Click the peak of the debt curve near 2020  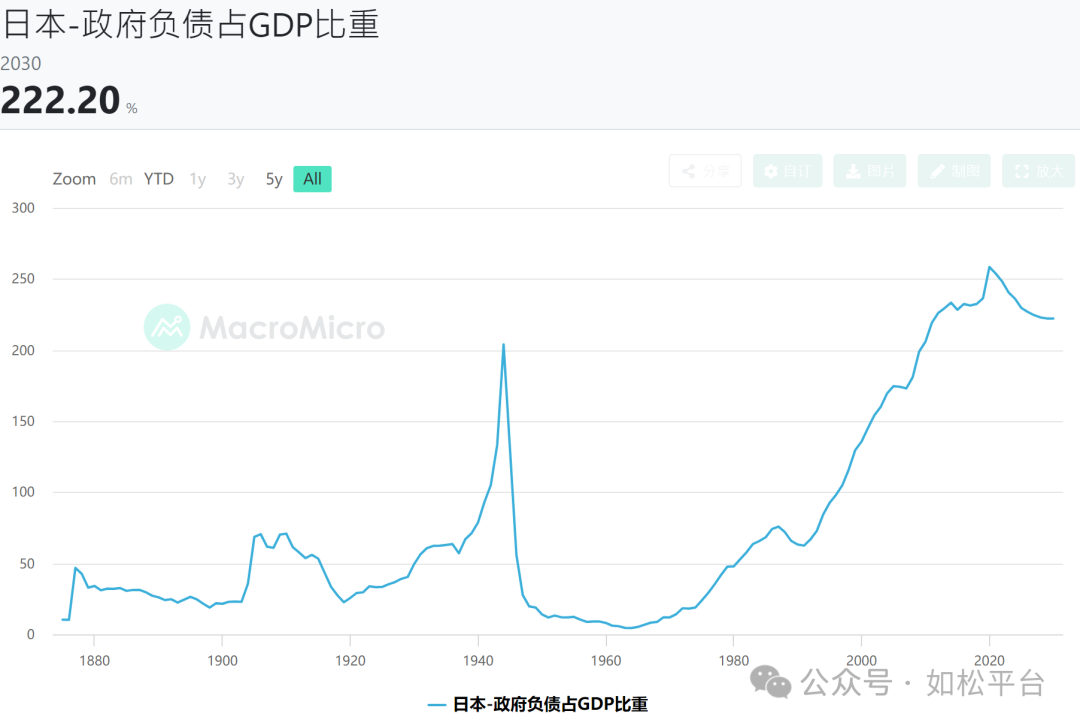pyautogui.click(x=990, y=268)
